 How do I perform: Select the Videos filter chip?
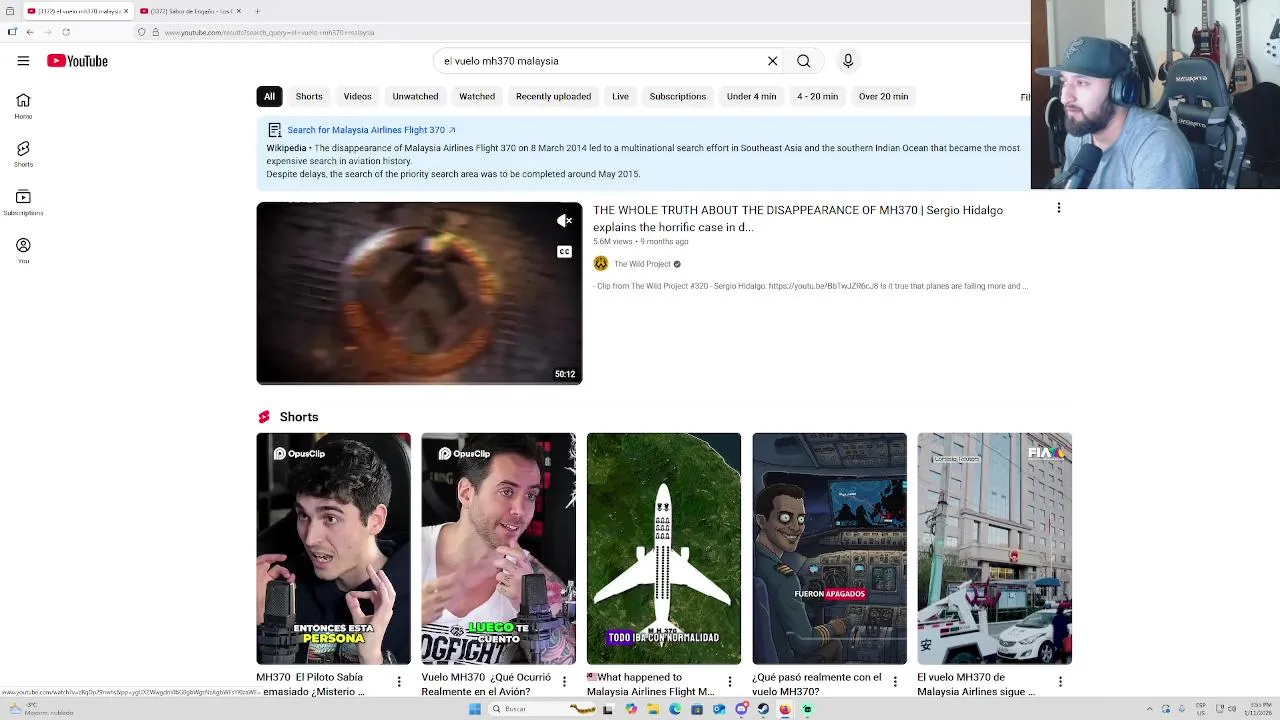357,96
